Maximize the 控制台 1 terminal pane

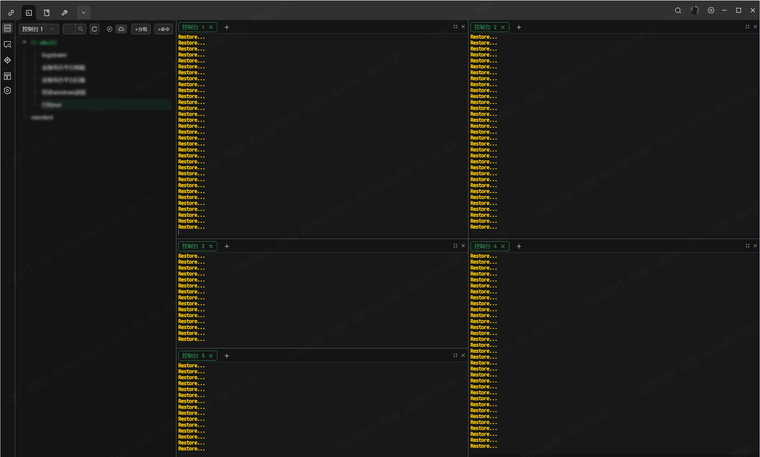[455, 27]
